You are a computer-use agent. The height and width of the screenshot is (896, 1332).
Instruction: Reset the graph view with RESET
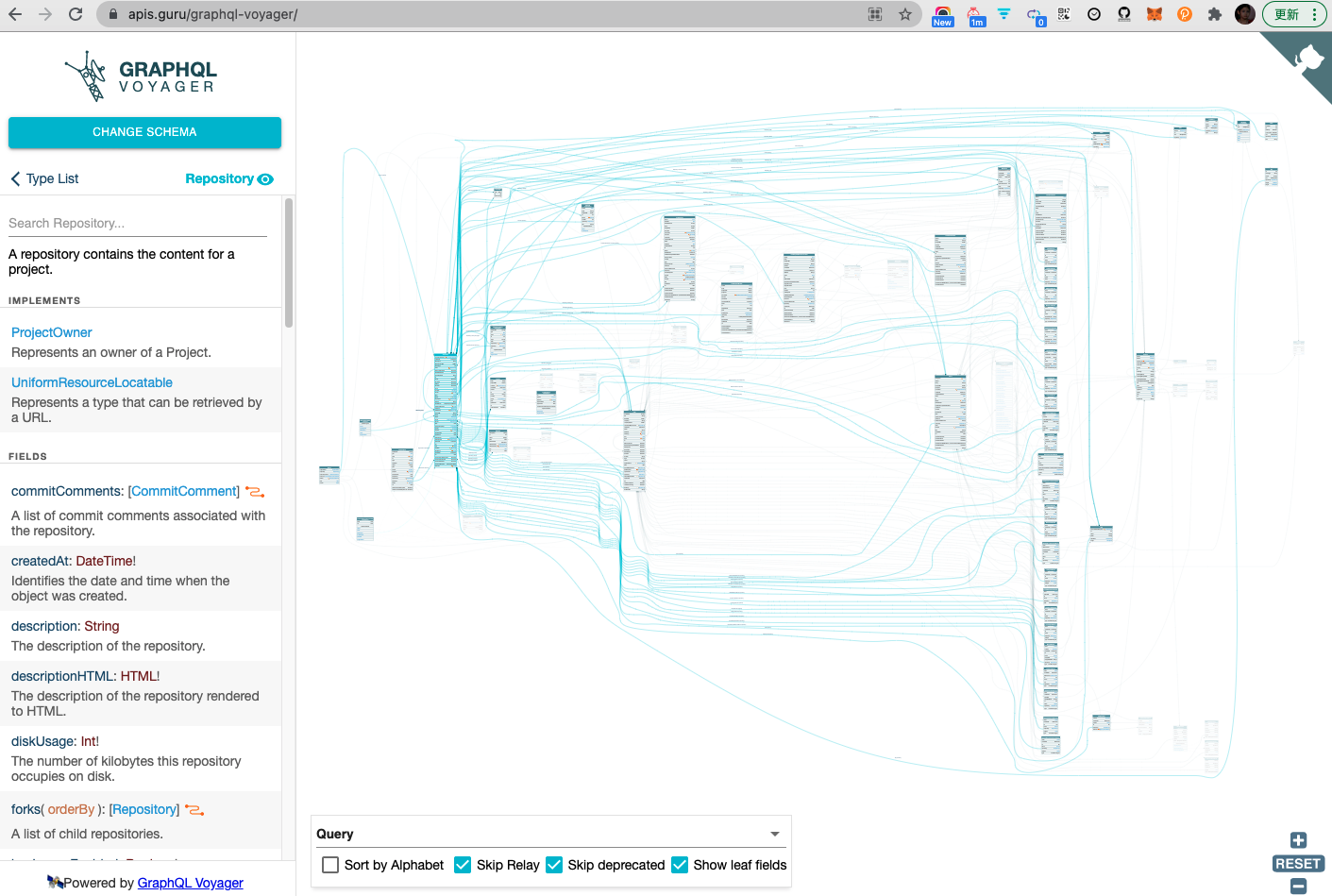tap(1298, 864)
